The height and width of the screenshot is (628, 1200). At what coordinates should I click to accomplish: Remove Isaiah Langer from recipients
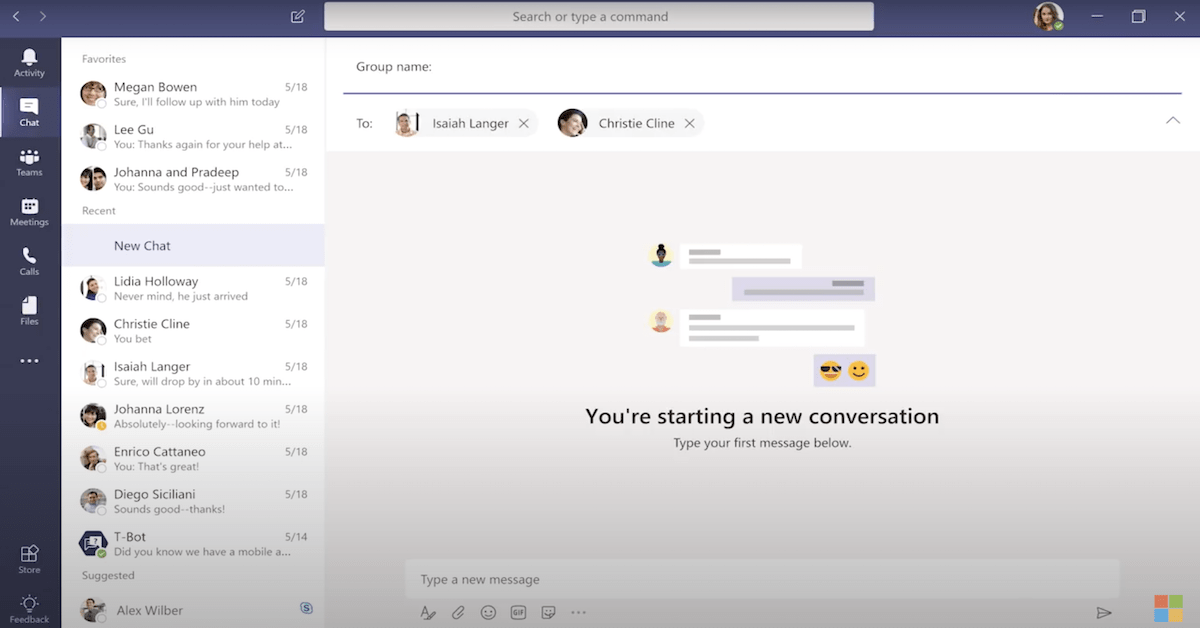(x=524, y=123)
